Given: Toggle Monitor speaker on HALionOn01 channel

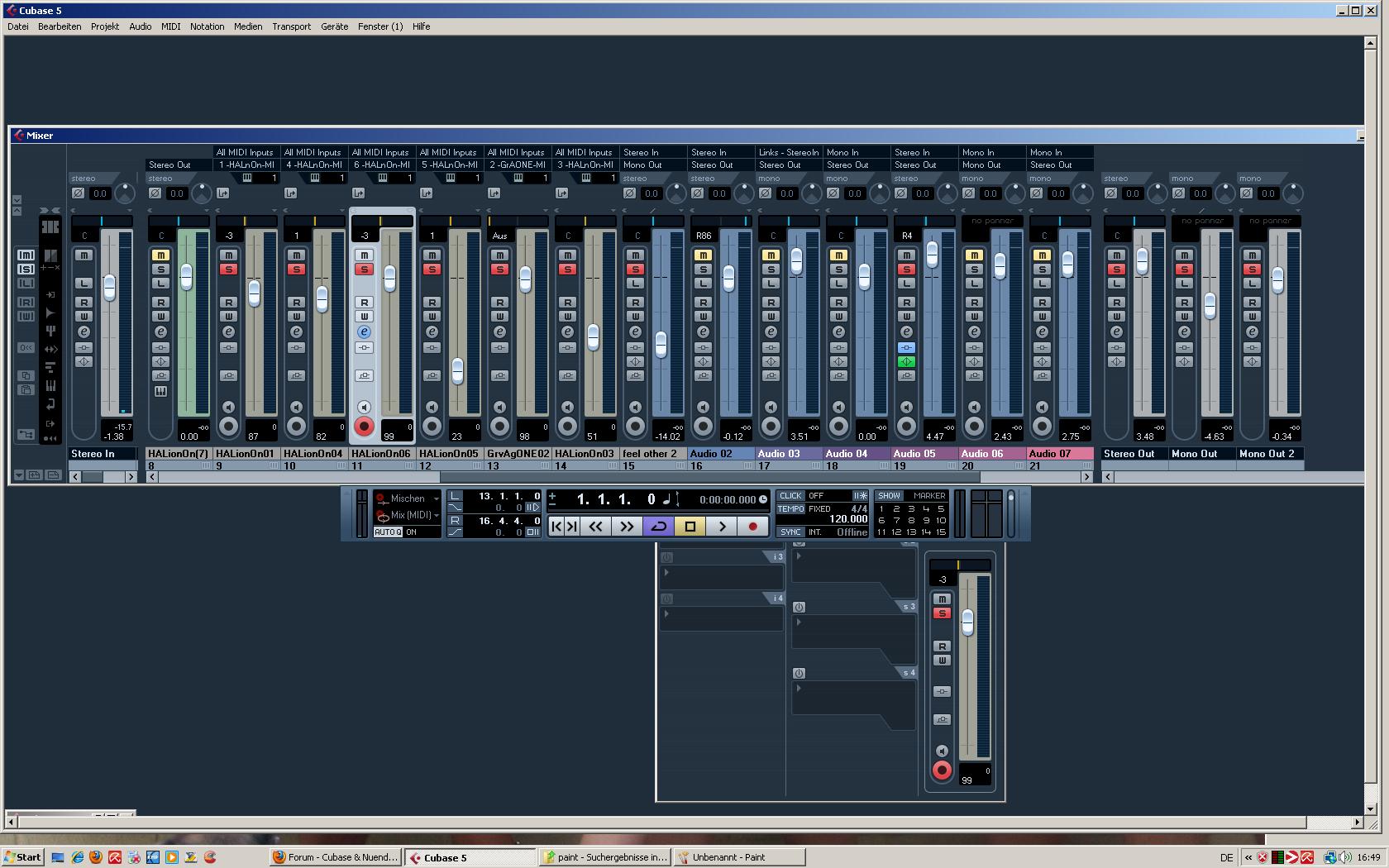Looking at the screenshot, I should pyautogui.click(x=228, y=407).
